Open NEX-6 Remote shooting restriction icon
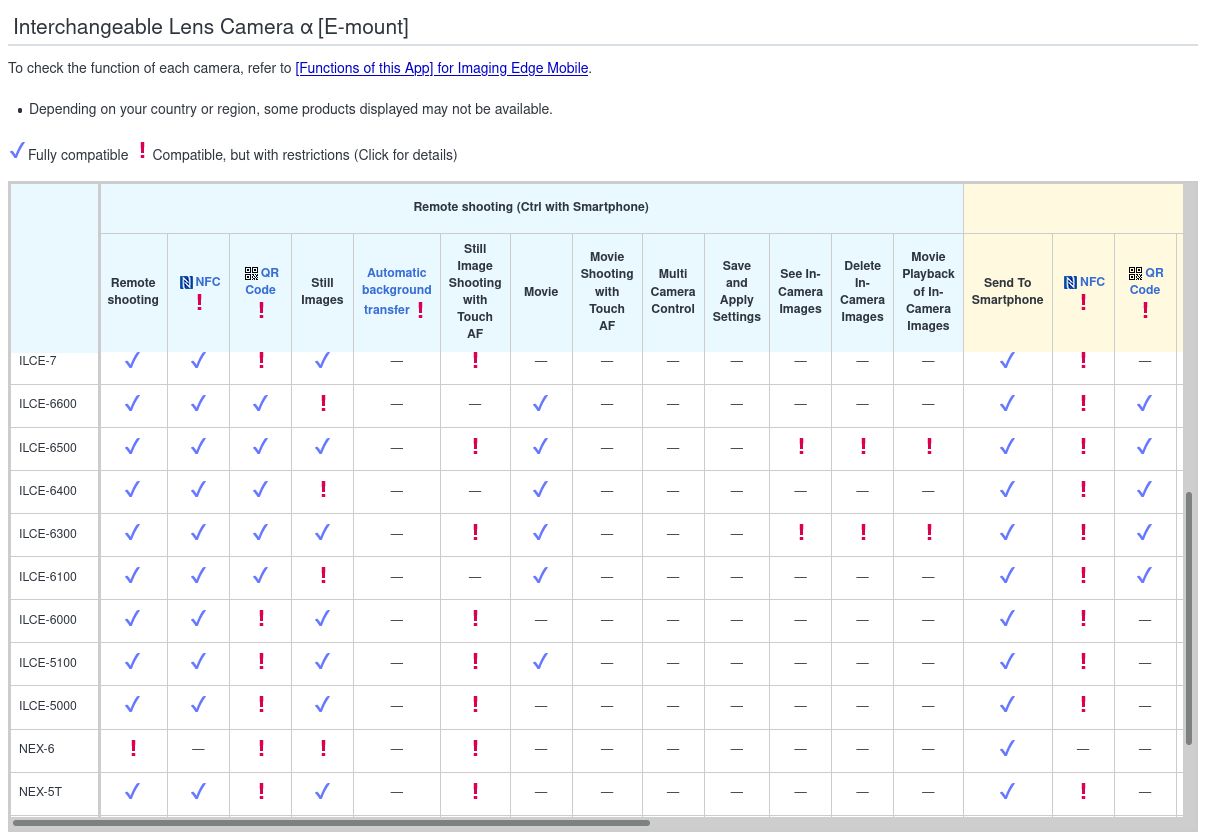1213x834 pixels. point(133,748)
